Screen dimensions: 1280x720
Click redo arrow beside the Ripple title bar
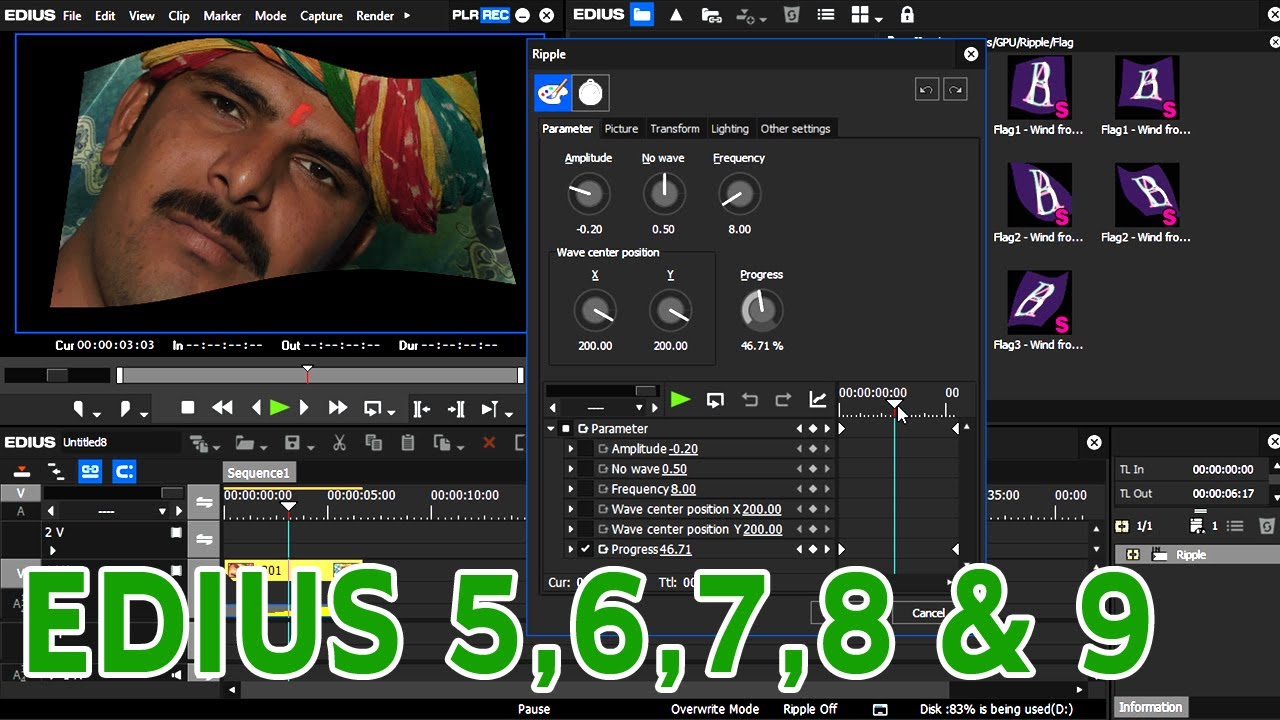click(x=955, y=90)
